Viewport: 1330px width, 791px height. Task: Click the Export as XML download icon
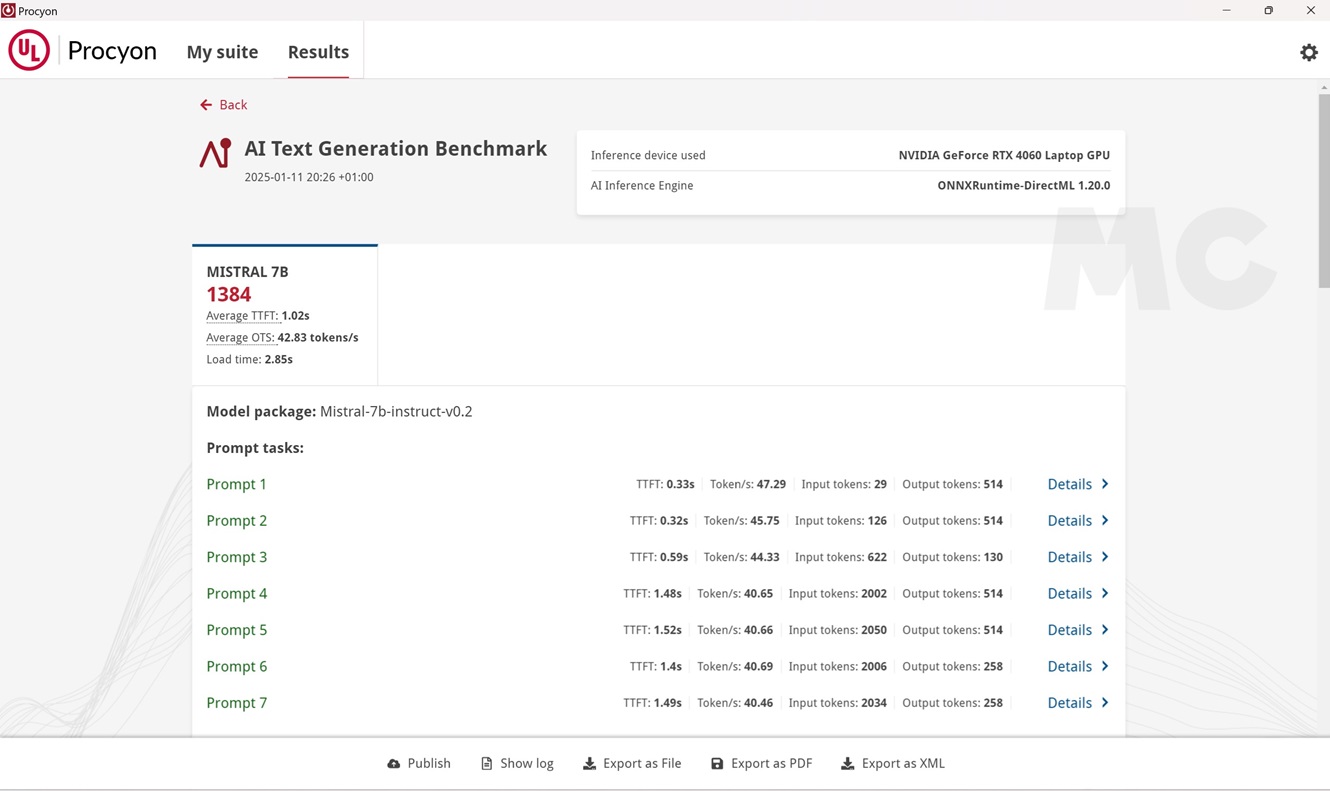pyautogui.click(x=847, y=764)
